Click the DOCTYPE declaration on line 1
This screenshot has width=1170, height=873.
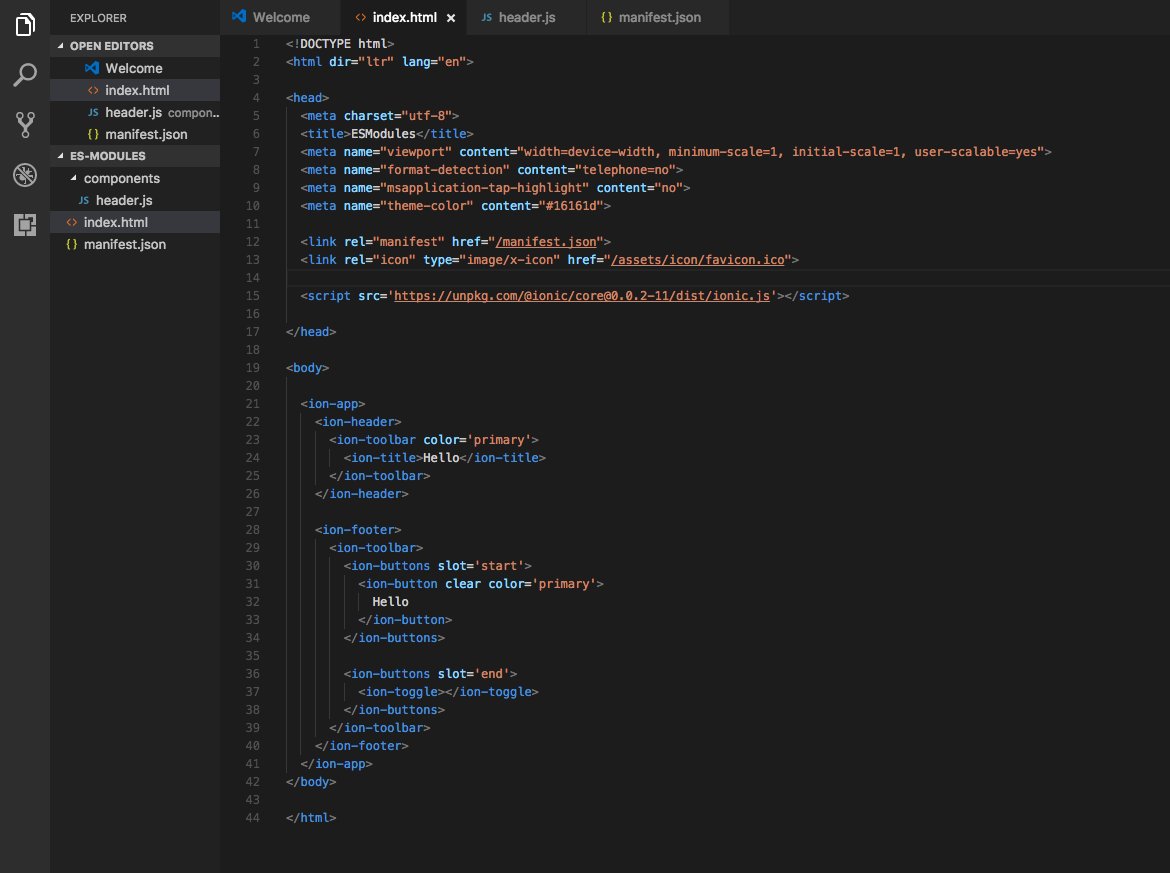click(x=340, y=43)
